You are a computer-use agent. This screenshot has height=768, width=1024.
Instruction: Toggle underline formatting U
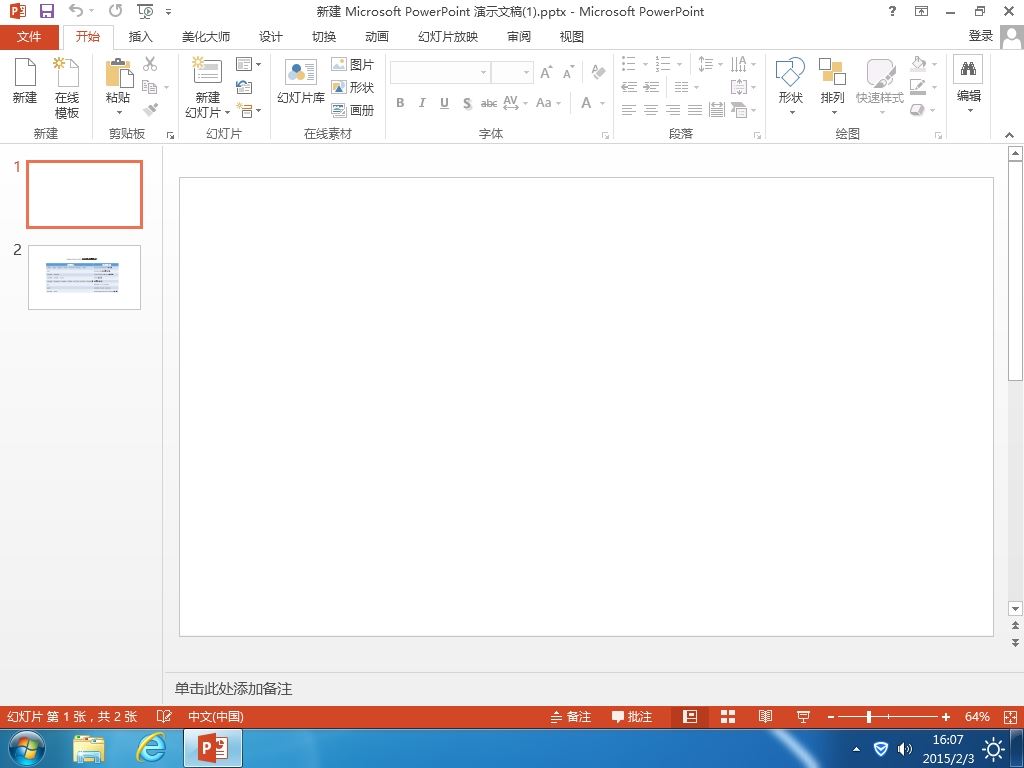(x=445, y=103)
